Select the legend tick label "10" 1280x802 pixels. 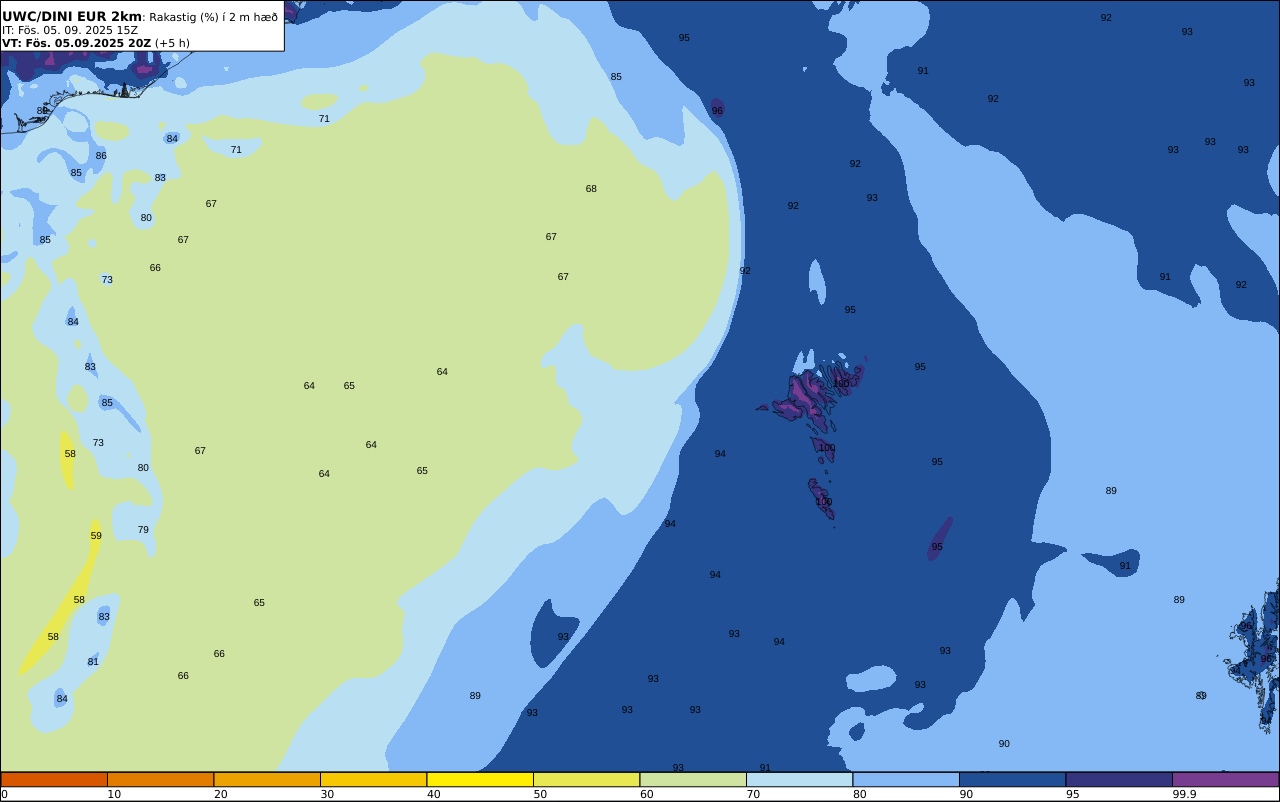[x=114, y=794]
